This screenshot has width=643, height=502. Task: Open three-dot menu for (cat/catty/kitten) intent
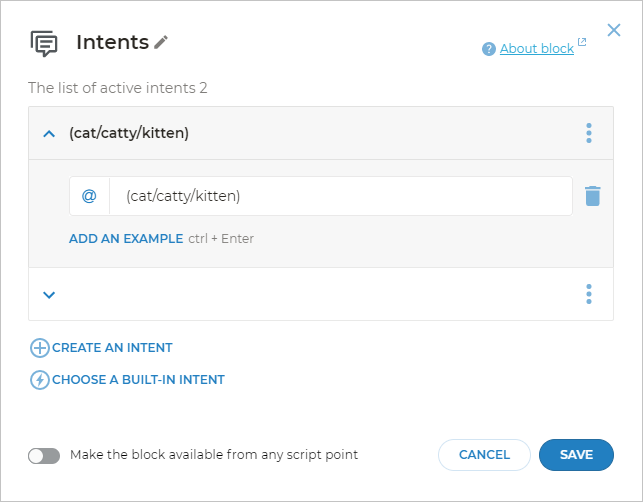click(x=589, y=133)
